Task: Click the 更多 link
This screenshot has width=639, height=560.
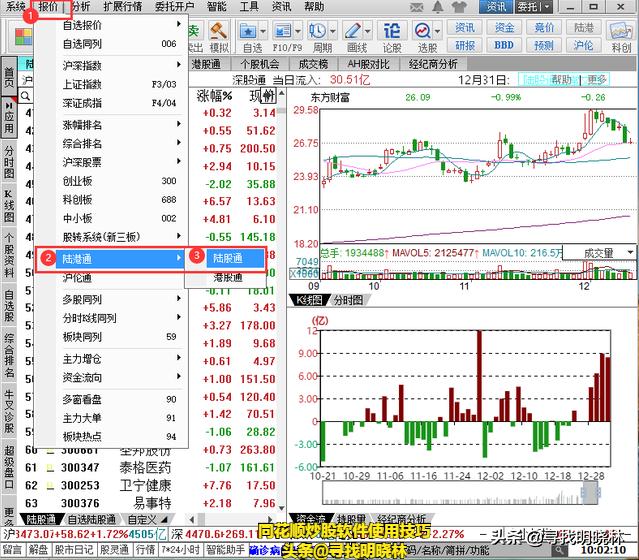Action: pos(597,79)
